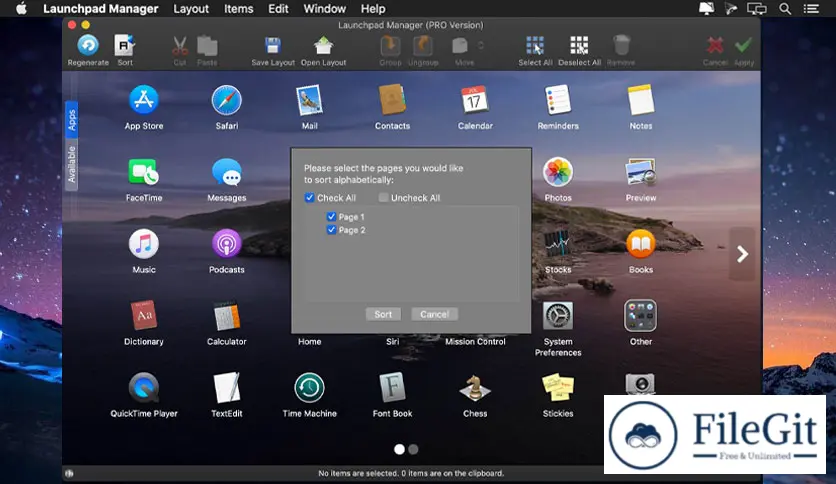Uncheck the Page 2 checkbox
This screenshot has height=484, width=836.
click(331, 230)
